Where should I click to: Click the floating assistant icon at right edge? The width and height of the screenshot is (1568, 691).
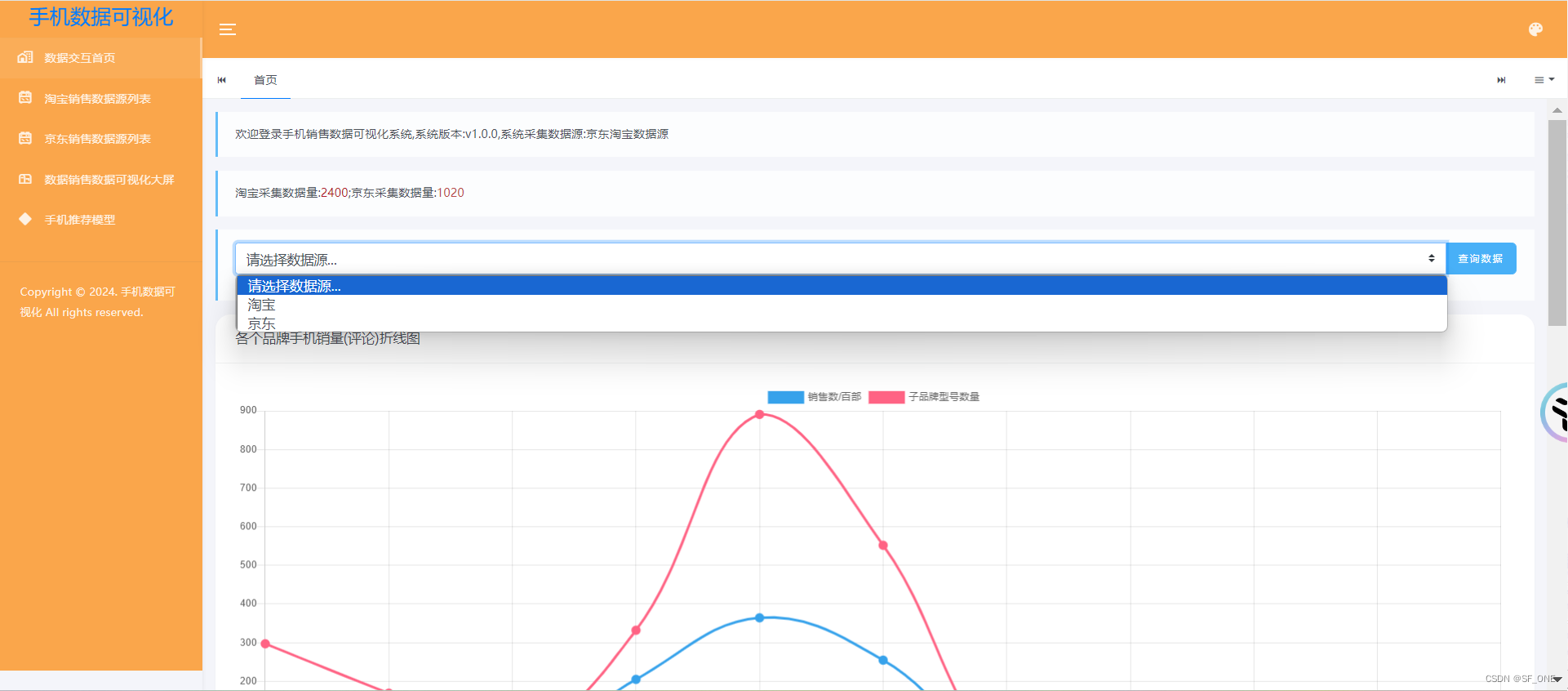click(1554, 412)
